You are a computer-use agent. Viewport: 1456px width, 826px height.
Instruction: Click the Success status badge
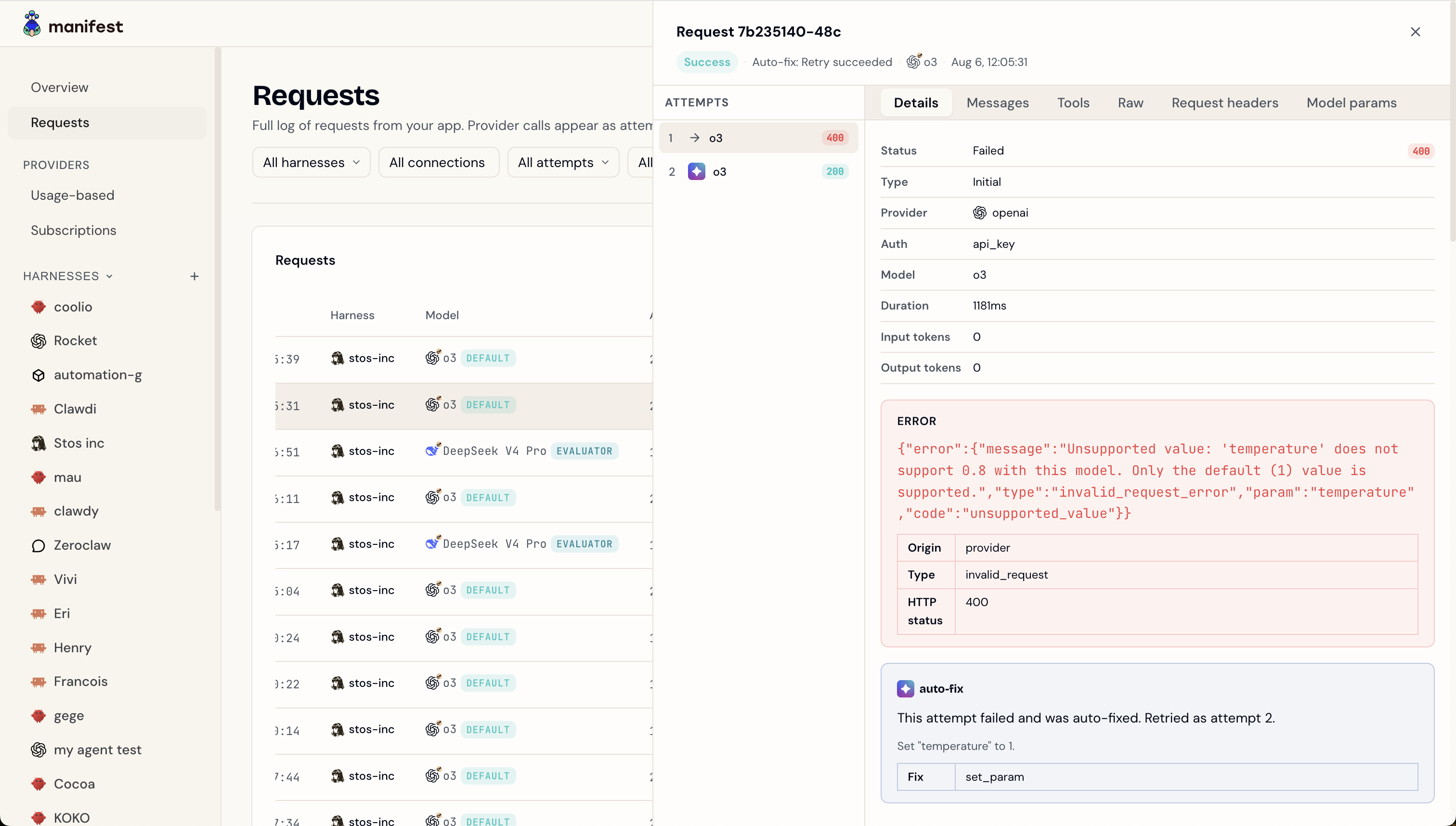tap(706, 62)
